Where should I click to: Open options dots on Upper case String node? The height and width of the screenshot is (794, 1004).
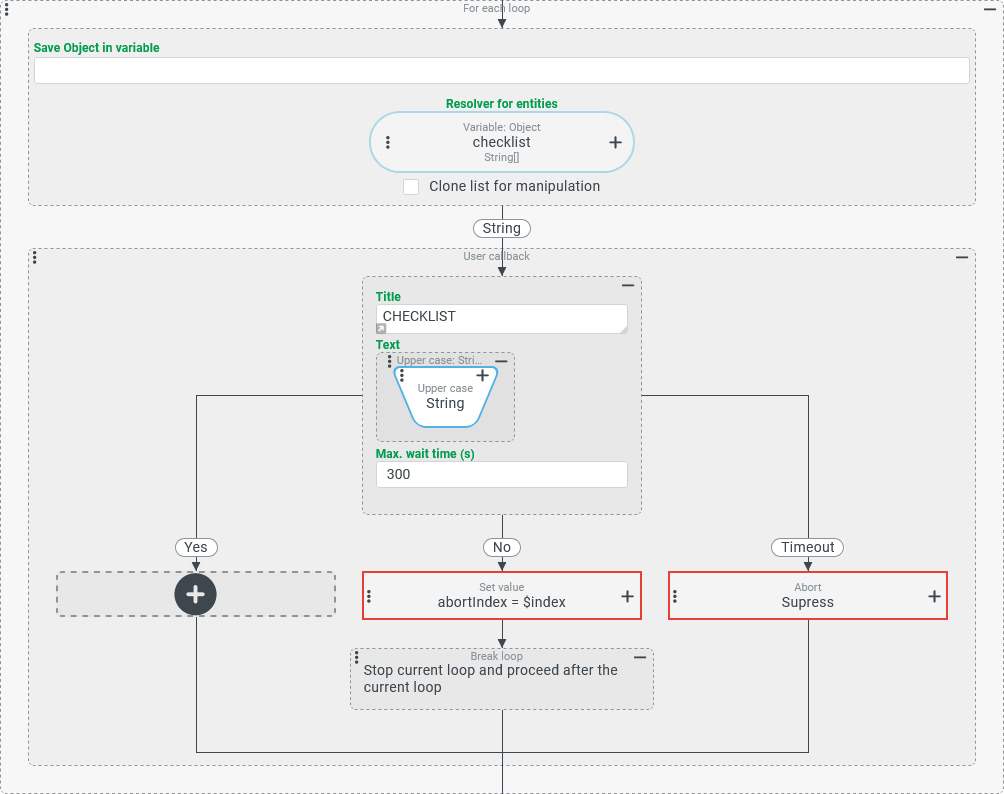(402, 375)
